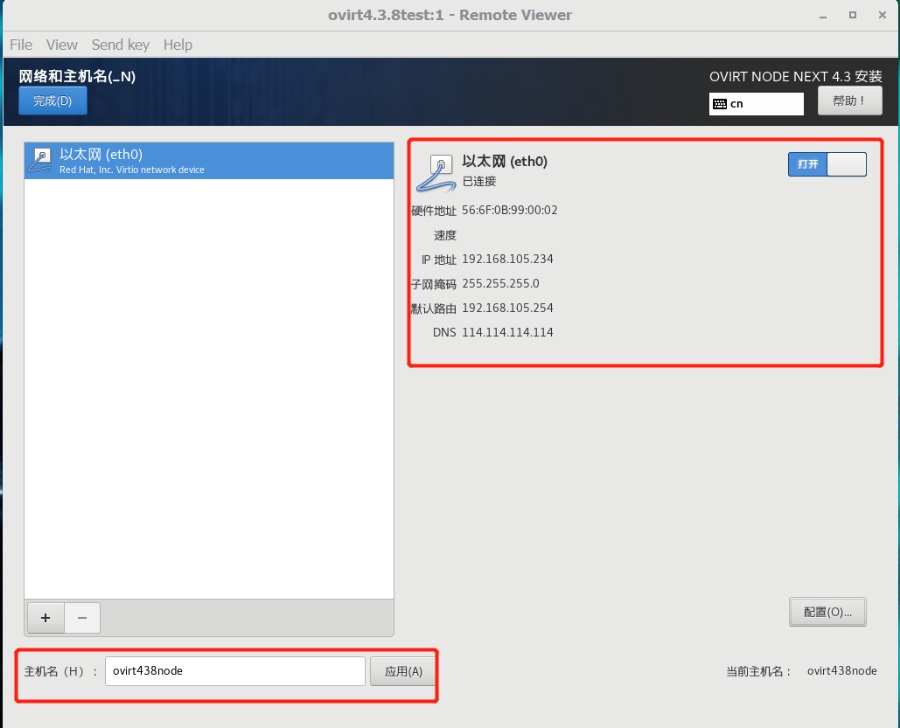This screenshot has width=900, height=728.
Task: Minimize the Remote Viewer window
Action: [x=823, y=16]
